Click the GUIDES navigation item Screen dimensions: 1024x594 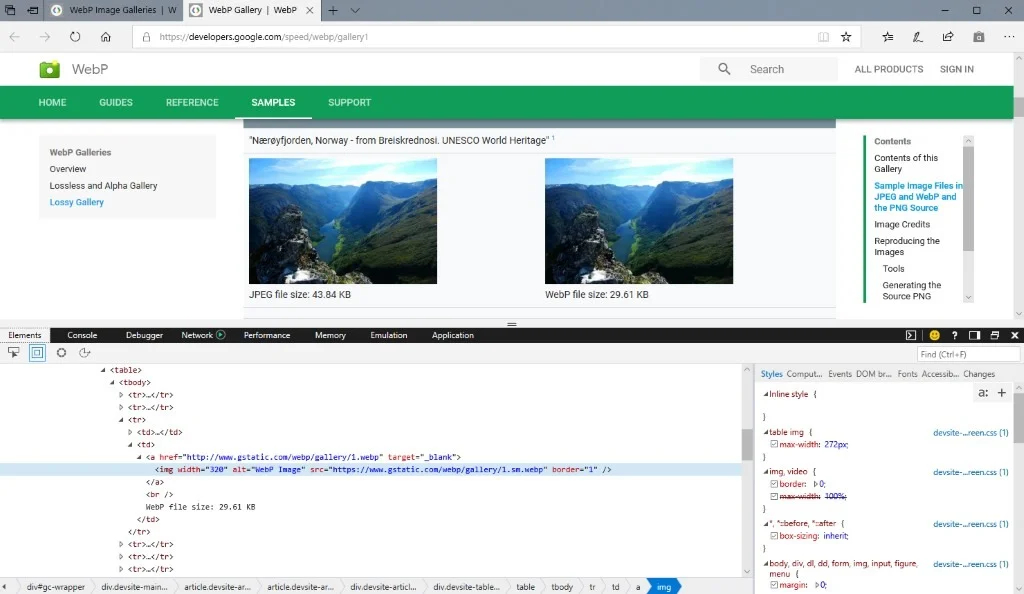(x=116, y=102)
